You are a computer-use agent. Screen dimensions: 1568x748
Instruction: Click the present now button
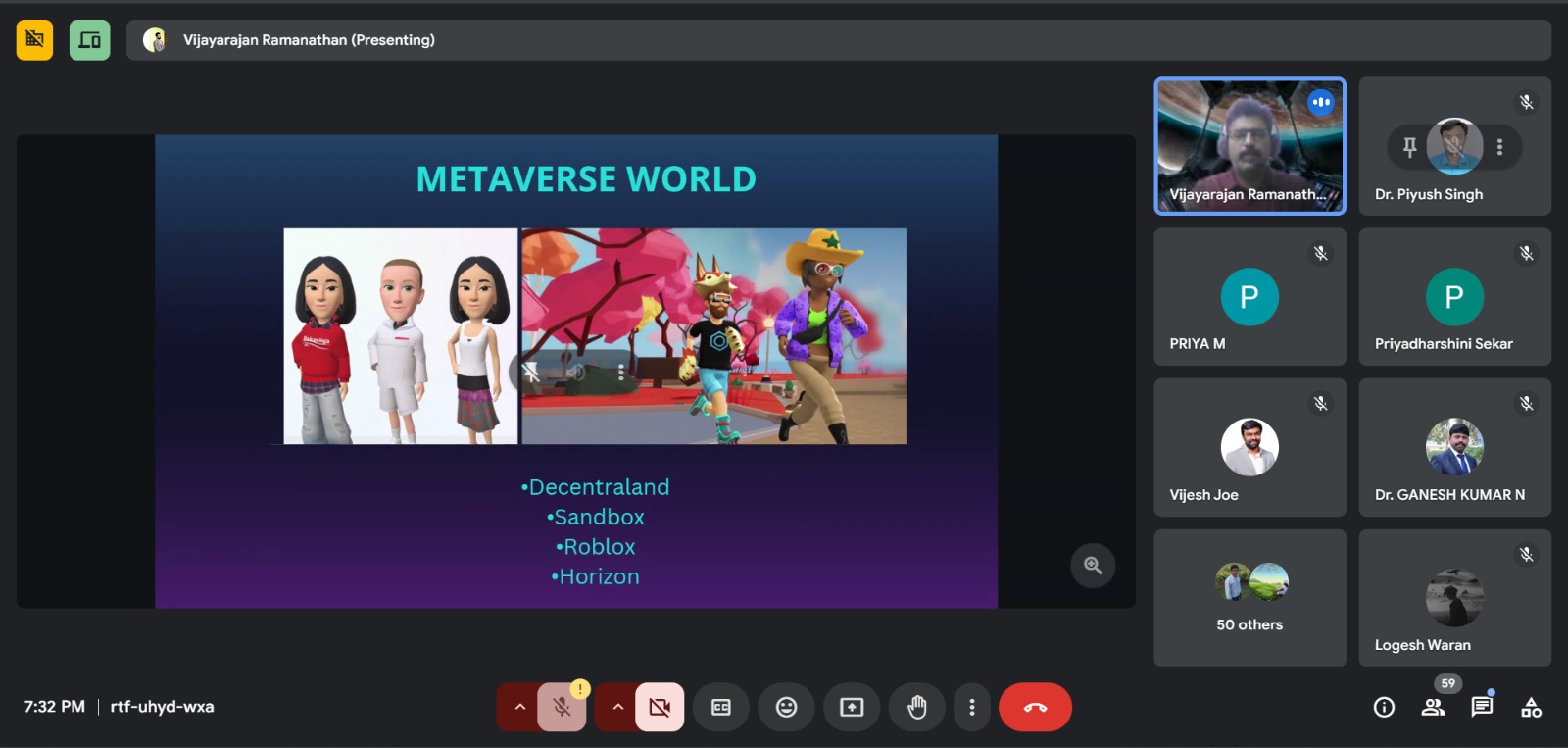pos(852,707)
